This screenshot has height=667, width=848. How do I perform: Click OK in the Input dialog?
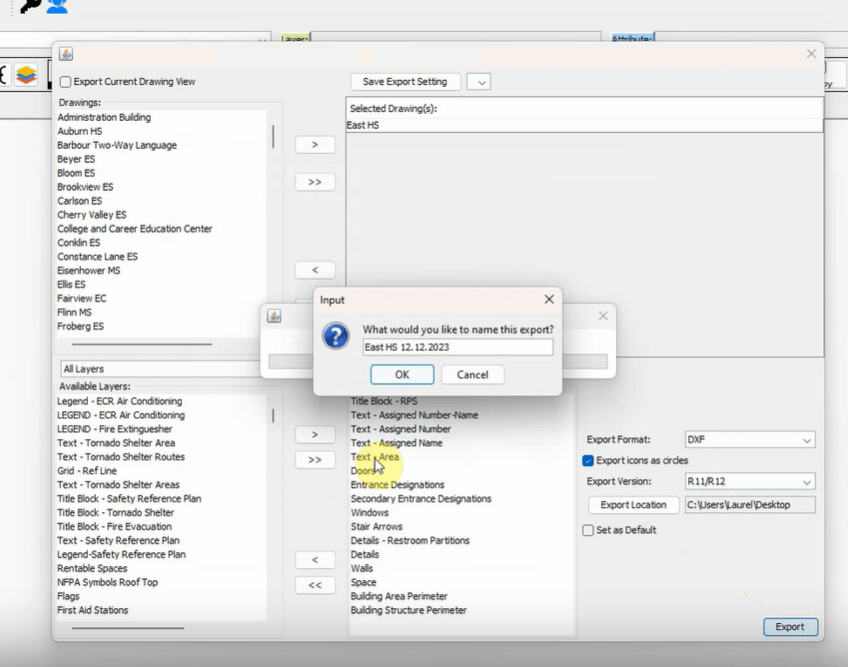pyautogui.click(x=402, y=374)
